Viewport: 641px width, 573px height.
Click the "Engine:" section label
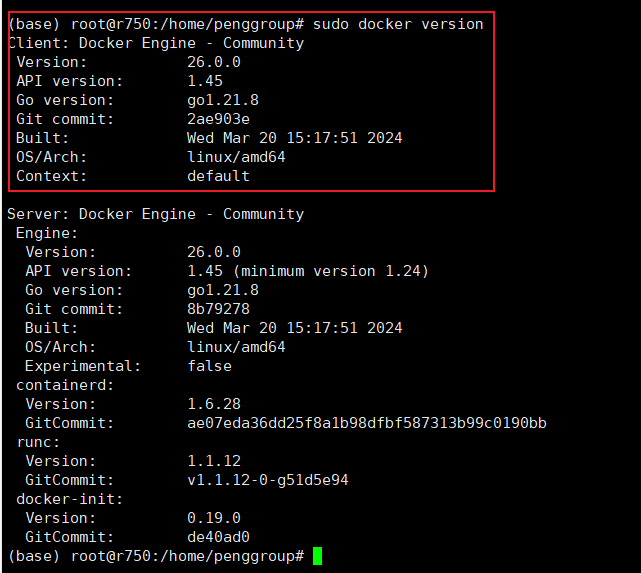47,233
